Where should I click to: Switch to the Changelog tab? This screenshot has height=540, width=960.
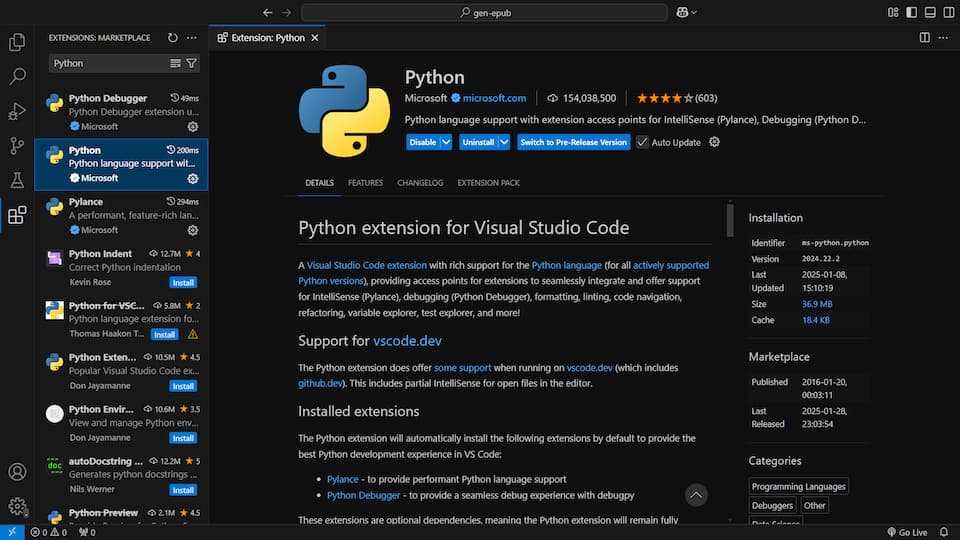pos(420,182)
